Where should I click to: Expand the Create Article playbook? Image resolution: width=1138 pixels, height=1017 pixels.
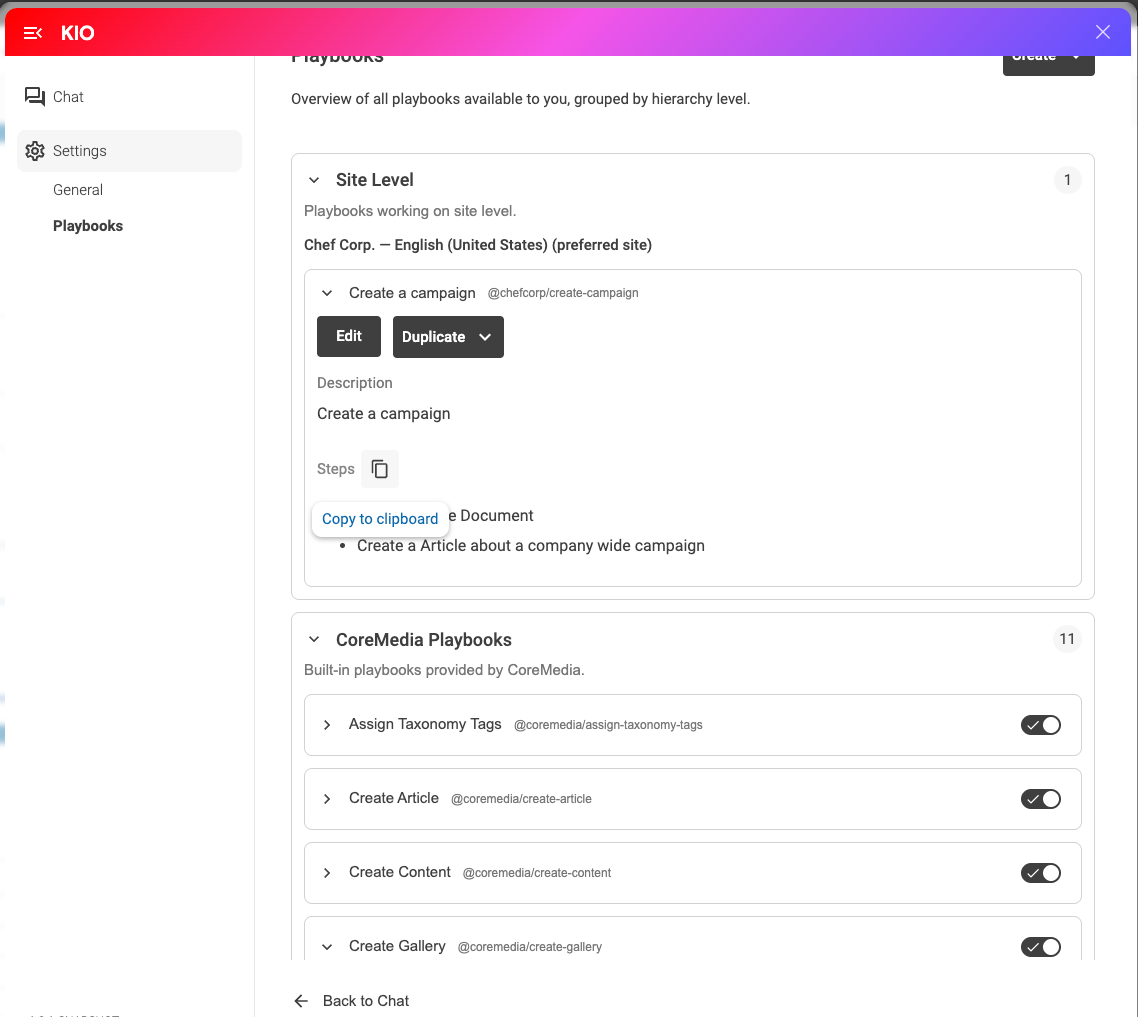click(327, 799)
